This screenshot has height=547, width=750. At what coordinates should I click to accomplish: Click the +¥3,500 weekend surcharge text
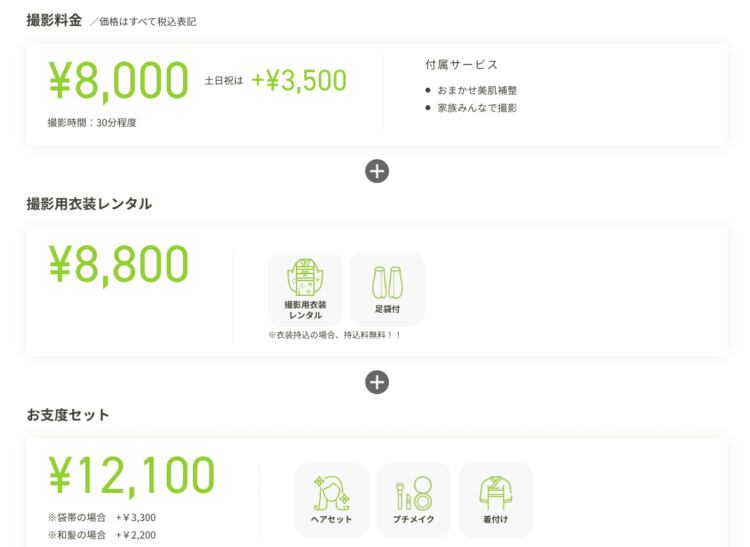pyautogui.click(x=299, y=80)
